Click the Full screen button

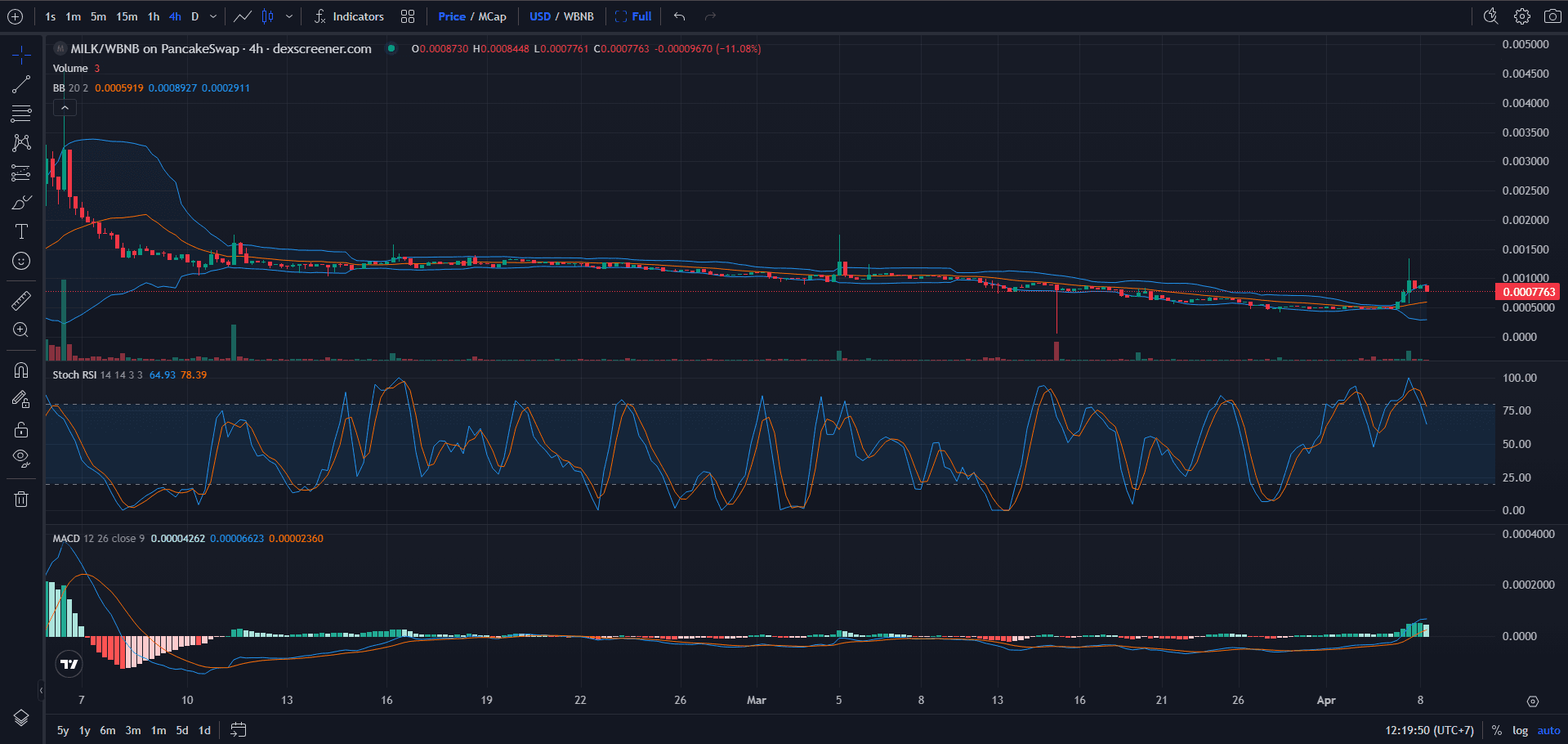click(x=633, y=16)
